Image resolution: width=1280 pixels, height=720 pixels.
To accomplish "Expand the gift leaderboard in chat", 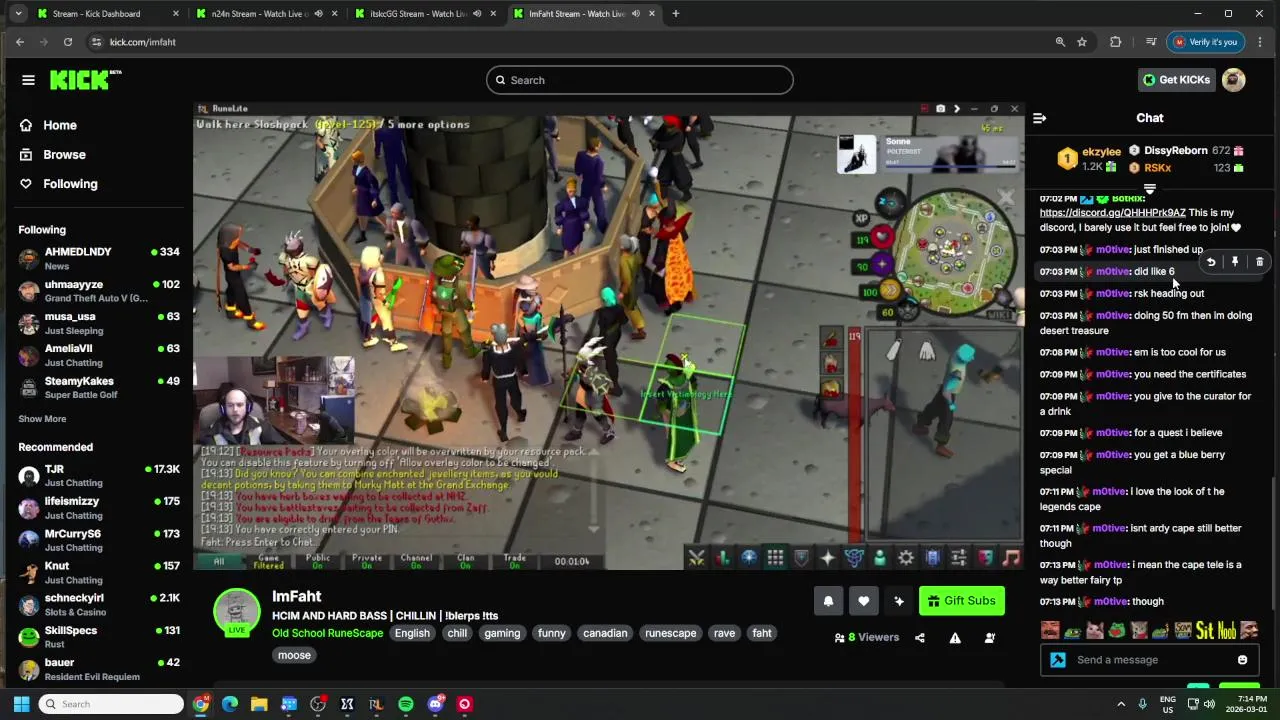I will pos(1150,189).
